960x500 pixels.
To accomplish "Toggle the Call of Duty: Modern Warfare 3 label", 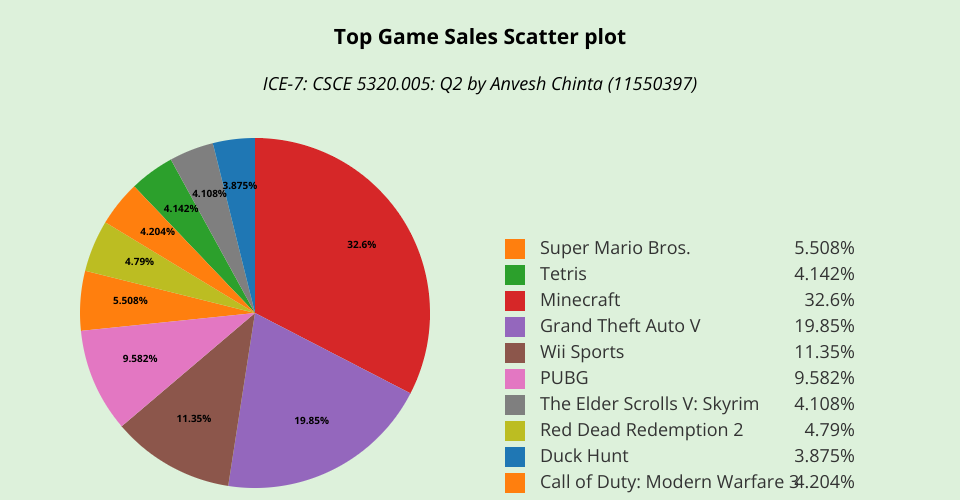I will coord(668,482).
